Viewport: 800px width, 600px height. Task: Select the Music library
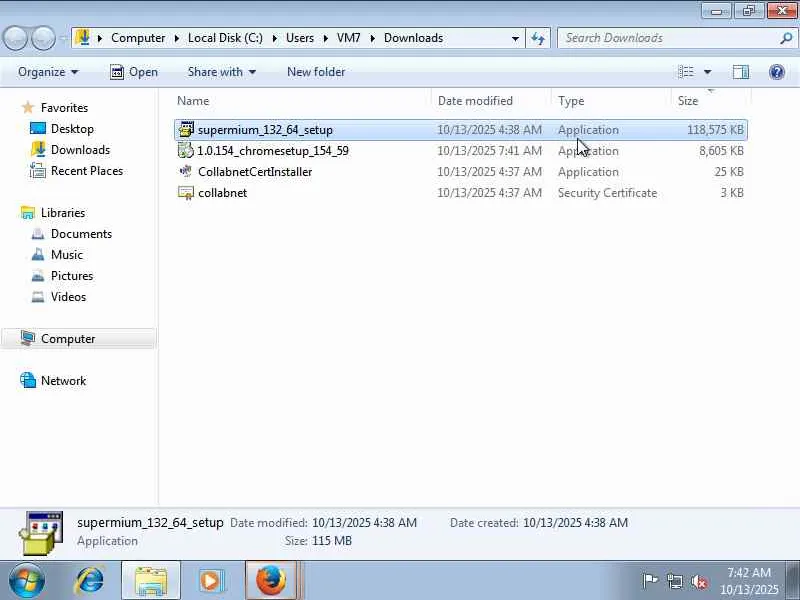point(67,255)
